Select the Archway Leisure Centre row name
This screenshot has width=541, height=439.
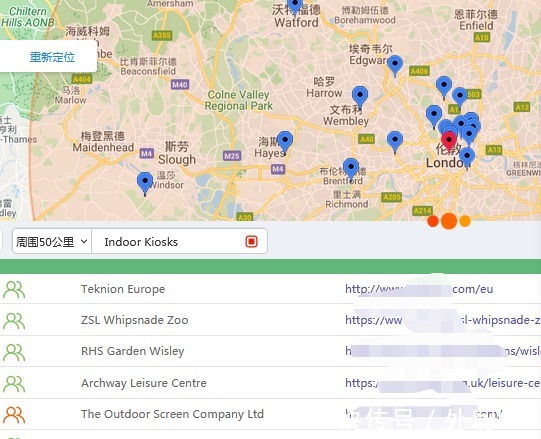point(144,383)
